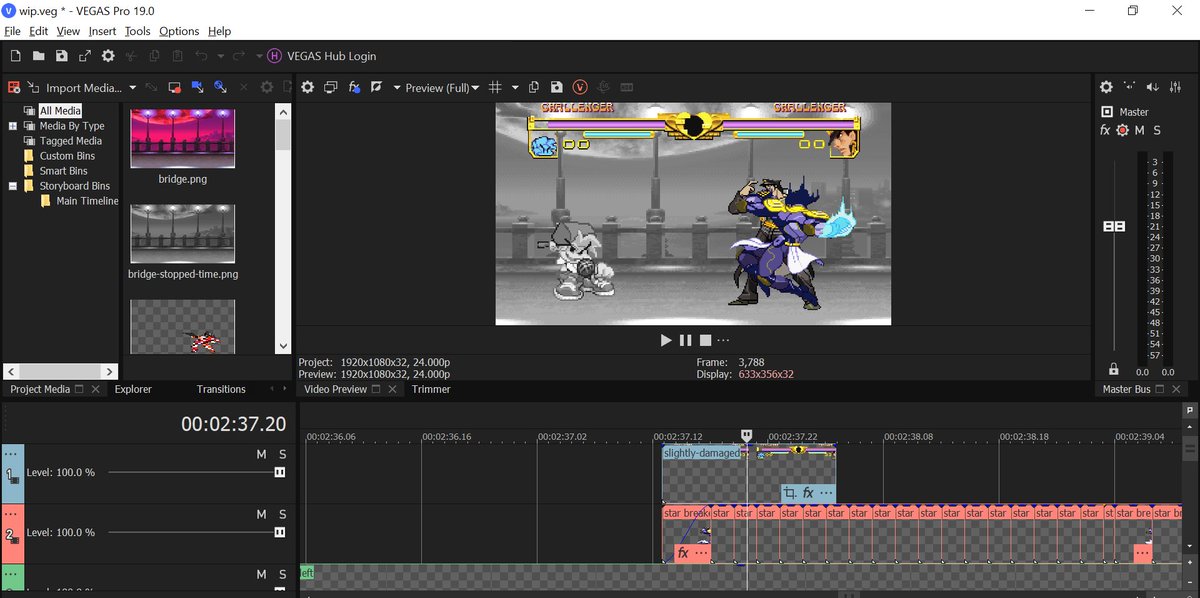Toggle the Master fader lock icon
Screen dimensions: 1200x598
[1114, 370]
